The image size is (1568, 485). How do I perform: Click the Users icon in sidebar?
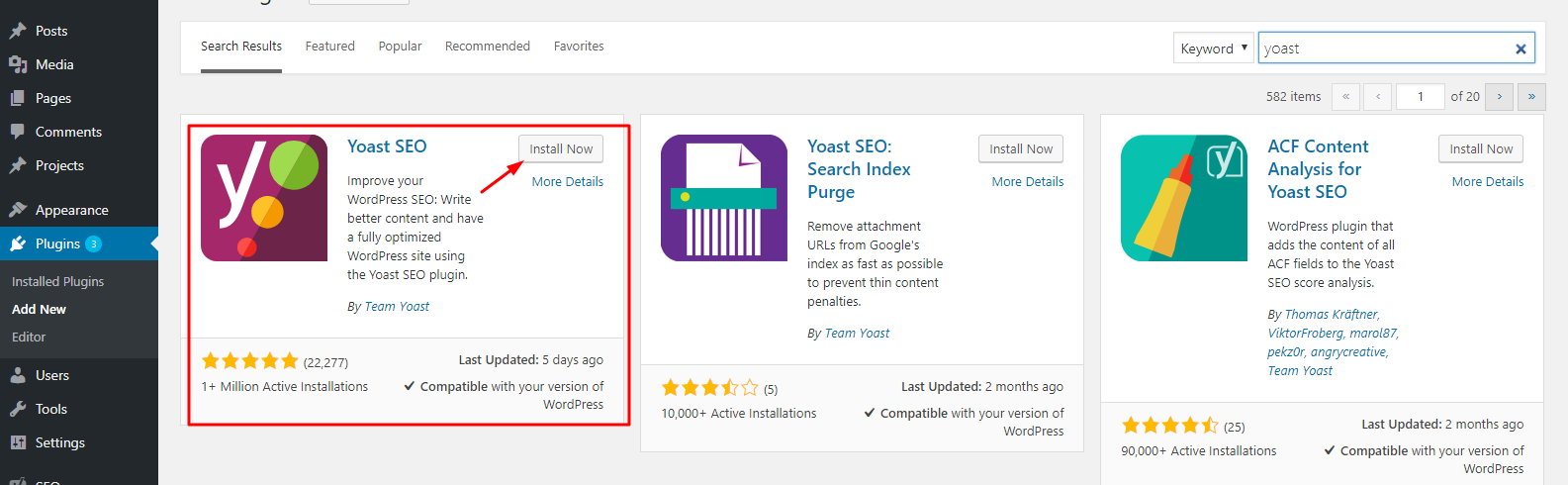[18, 375]
